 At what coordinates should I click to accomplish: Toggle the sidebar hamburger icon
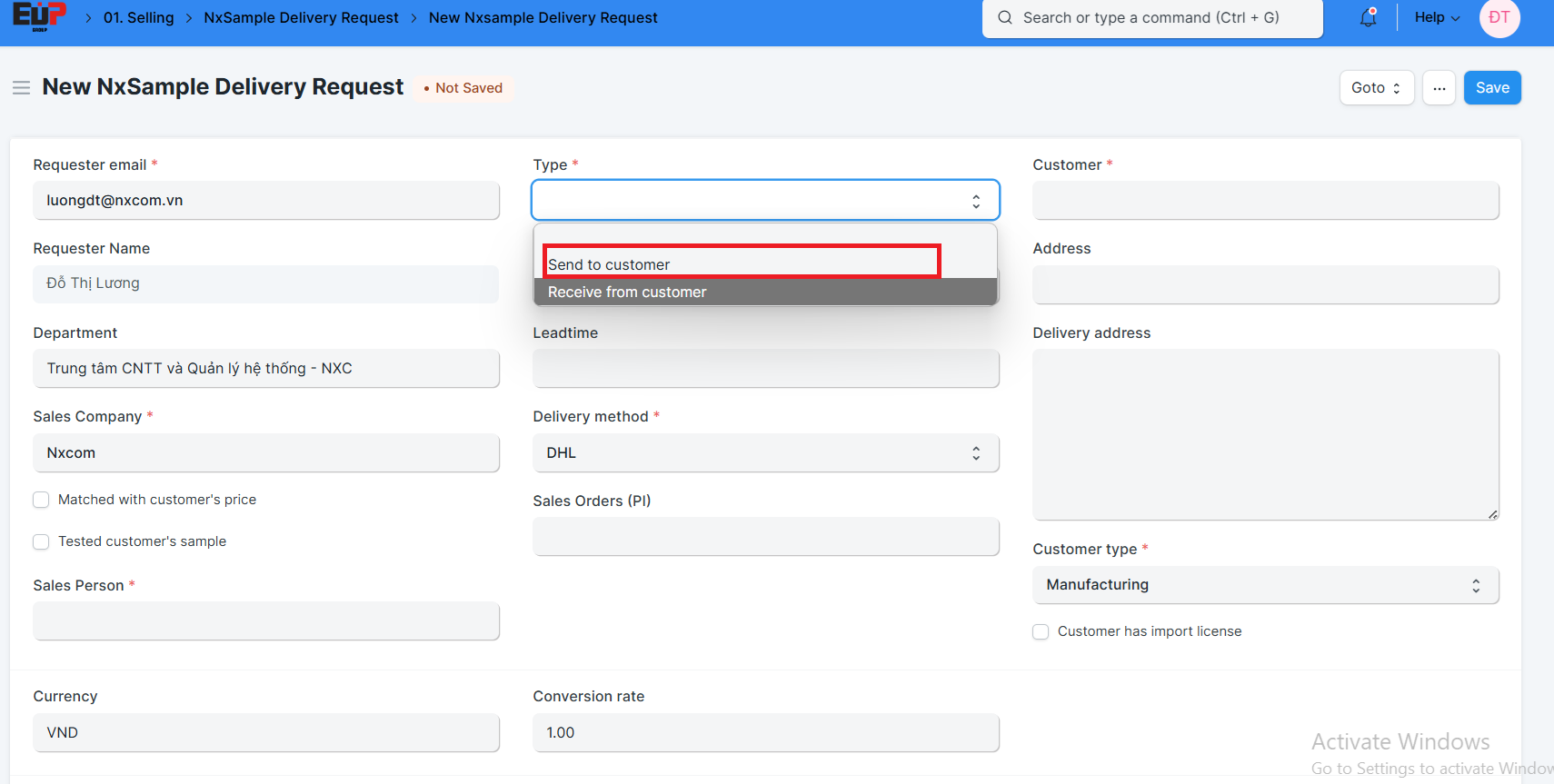(x=21, y=87)
